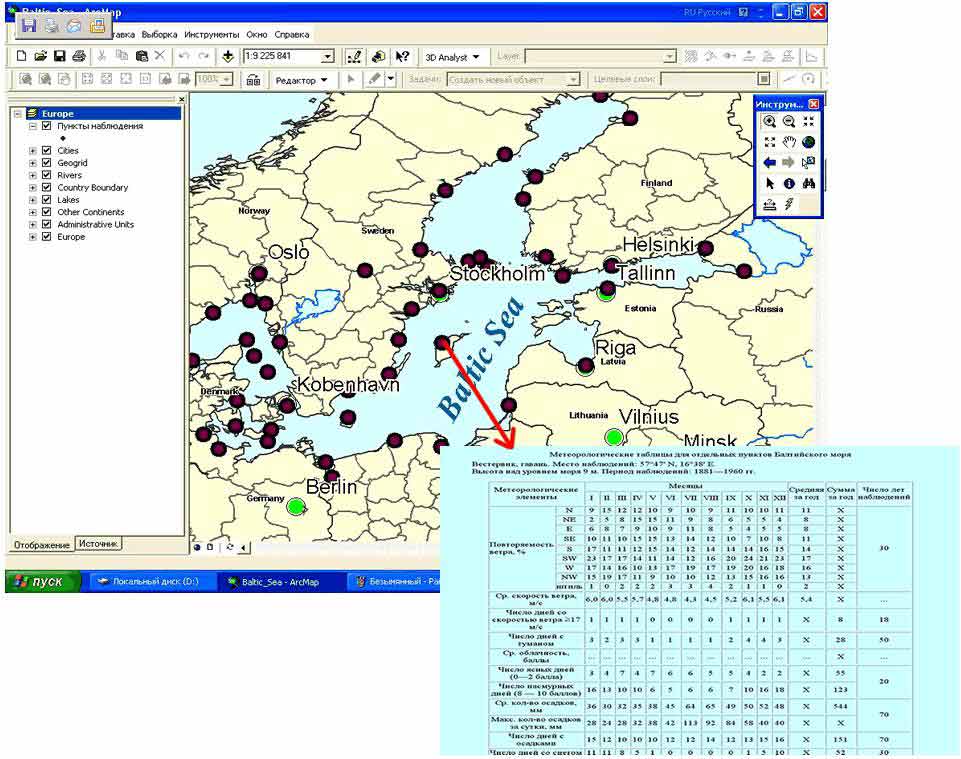Viewport: 961px width, 759px height.
Task: Activate the Pan hand tool
Action: 788,142
